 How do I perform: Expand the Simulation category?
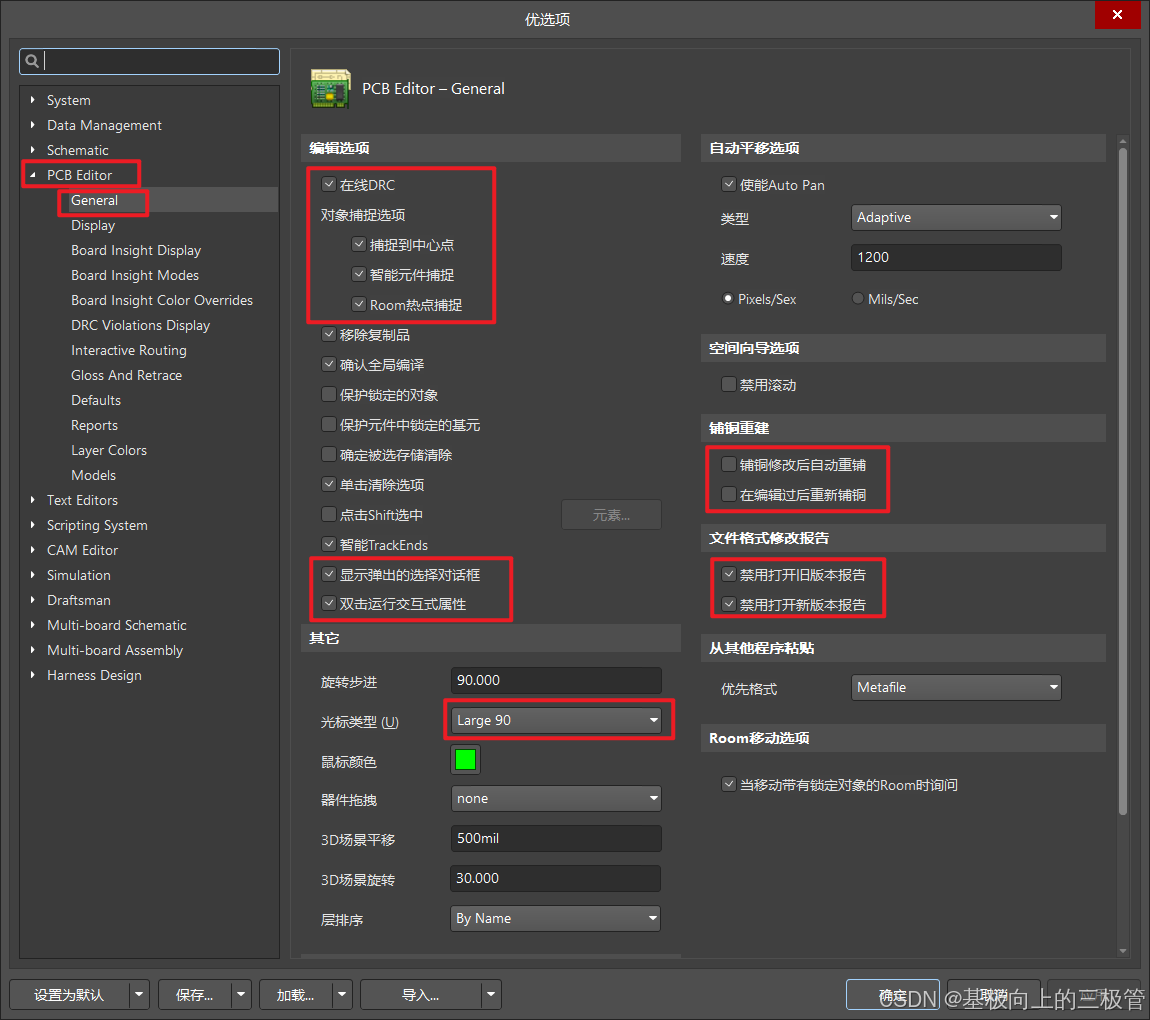pos(32,575)
